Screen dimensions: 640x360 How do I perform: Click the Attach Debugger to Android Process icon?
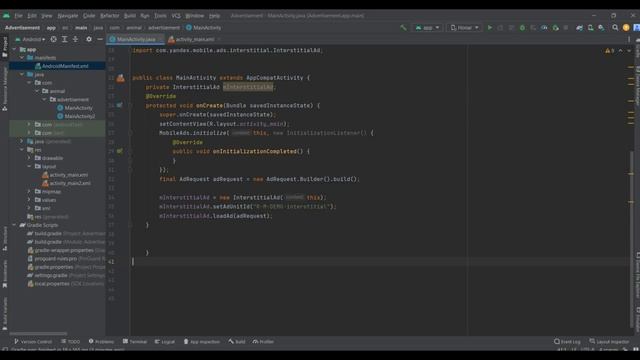point(556,28)
